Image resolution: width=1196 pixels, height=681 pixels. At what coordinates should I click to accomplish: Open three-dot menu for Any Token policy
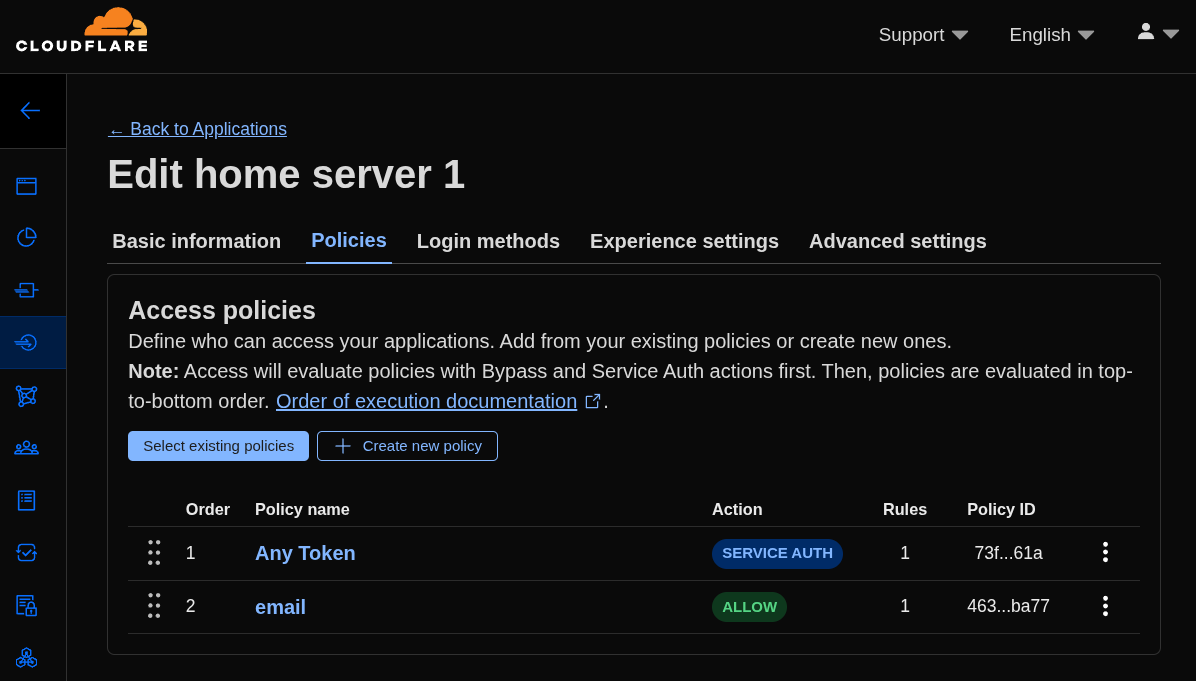point(1105,552)
